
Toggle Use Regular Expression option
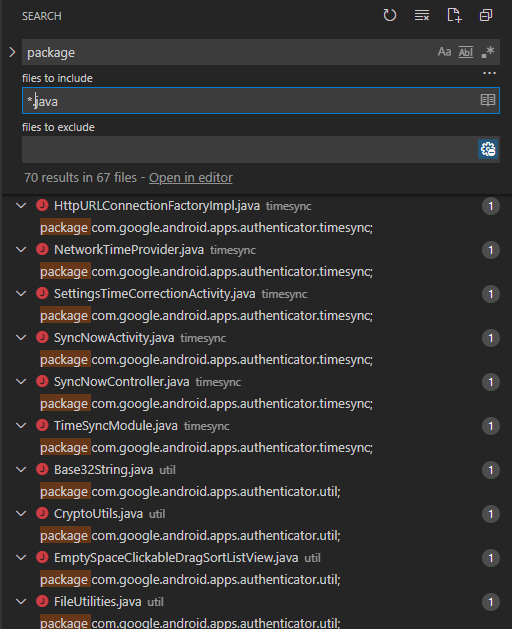coord(488,52)
